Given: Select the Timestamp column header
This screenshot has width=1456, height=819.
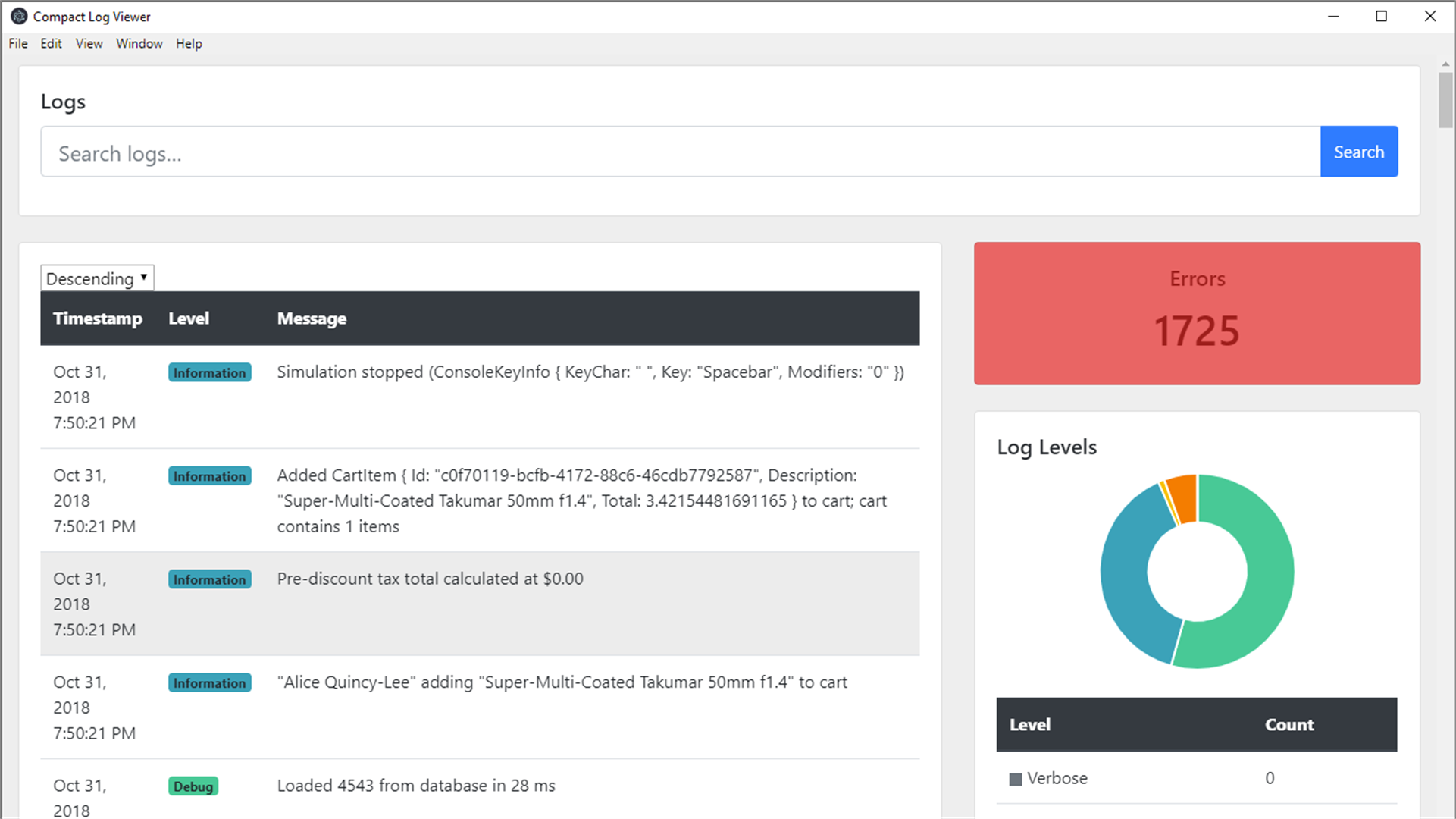Looking at the screenshot, I should [x=97, y=318].
